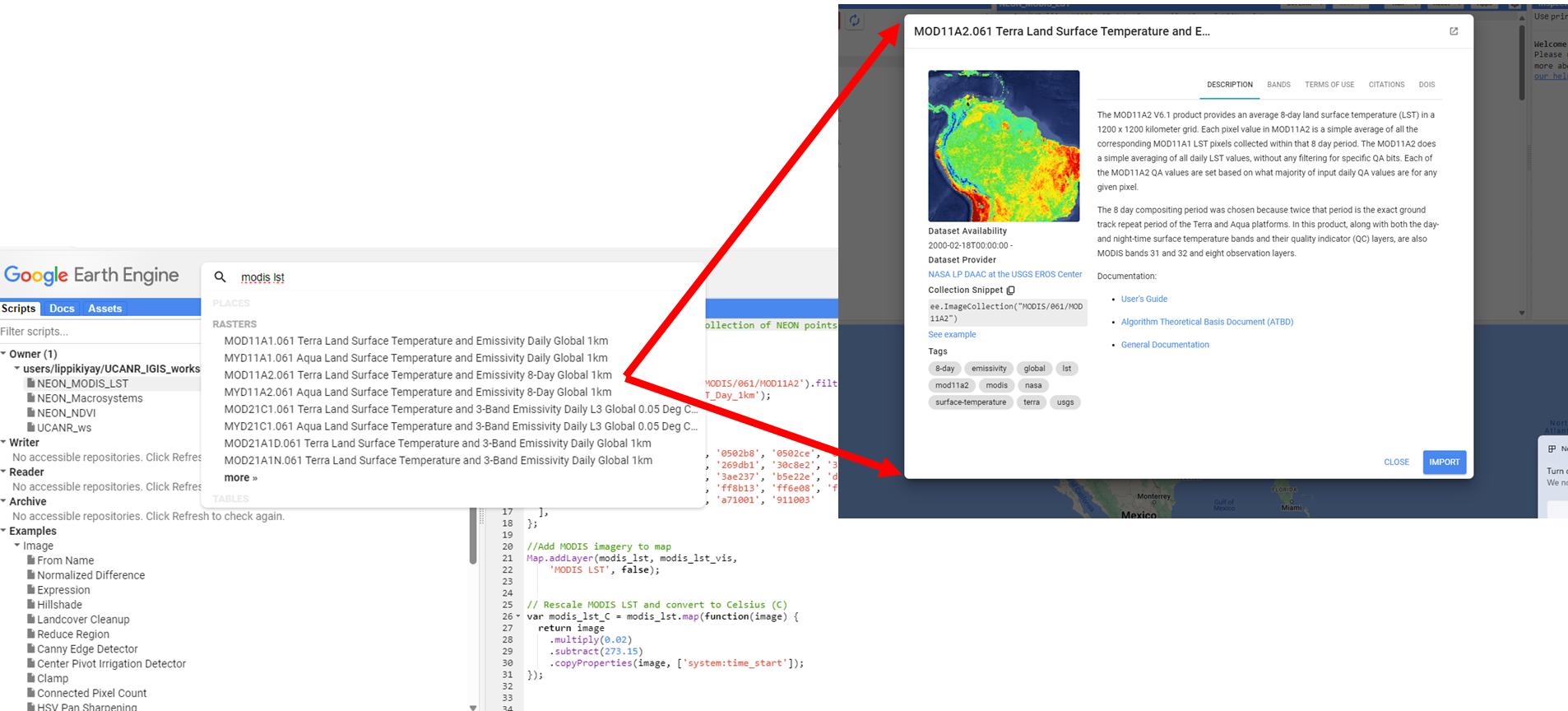
Task: Collapse the Reader section
Action: tap(4, 472)
